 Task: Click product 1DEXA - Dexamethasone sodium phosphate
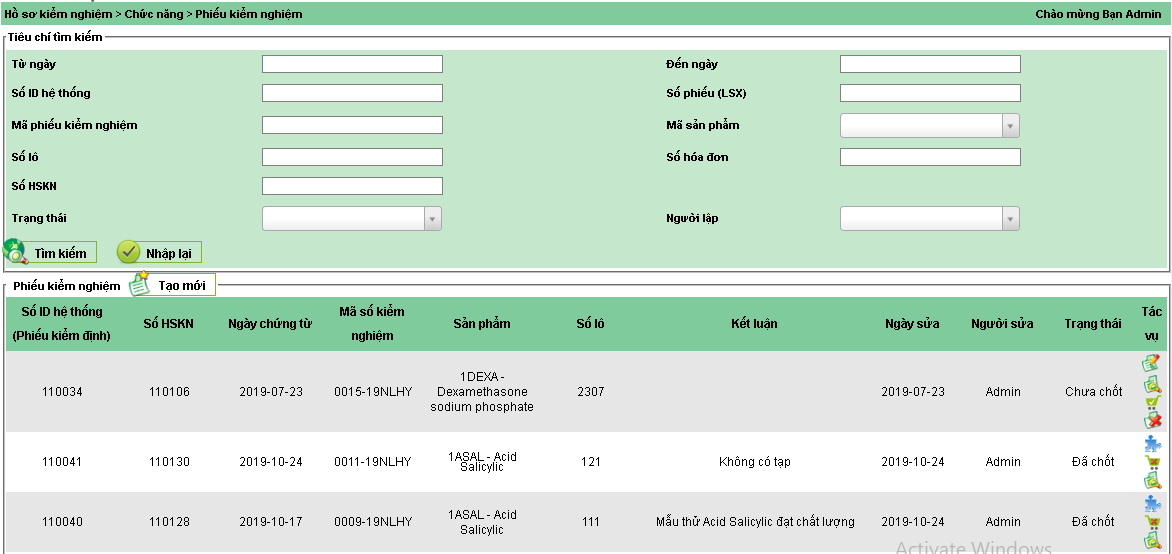click(482, 392)
